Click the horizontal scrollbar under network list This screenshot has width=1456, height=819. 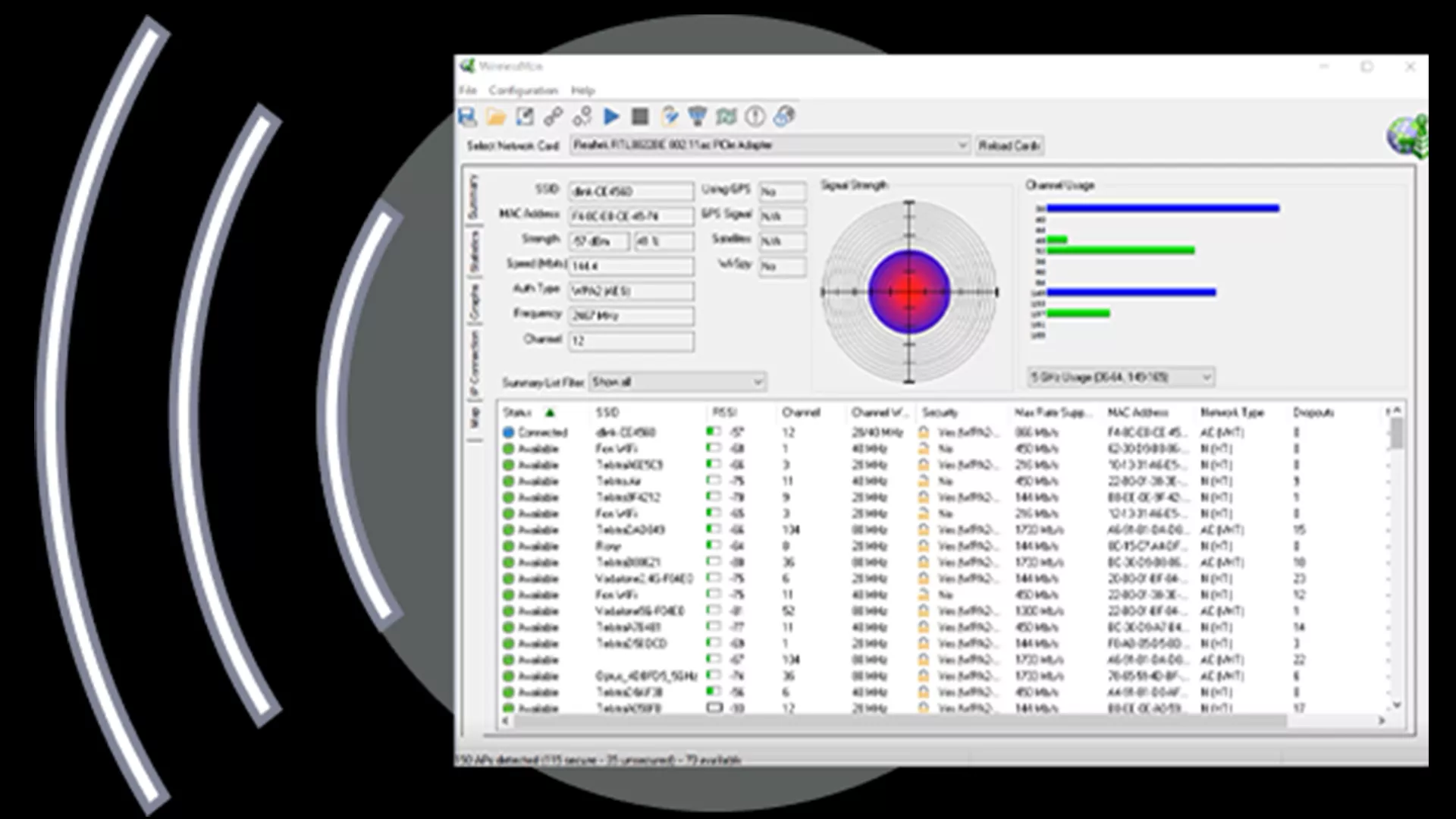(x=899, y=721)
